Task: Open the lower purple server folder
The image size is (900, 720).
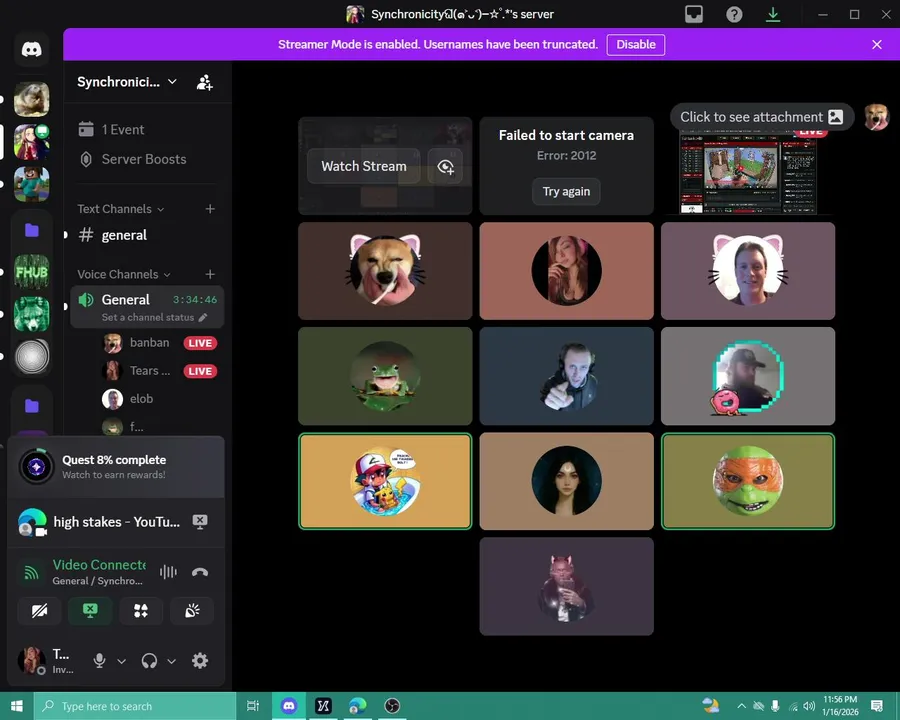Action: (x=32, y=406)
